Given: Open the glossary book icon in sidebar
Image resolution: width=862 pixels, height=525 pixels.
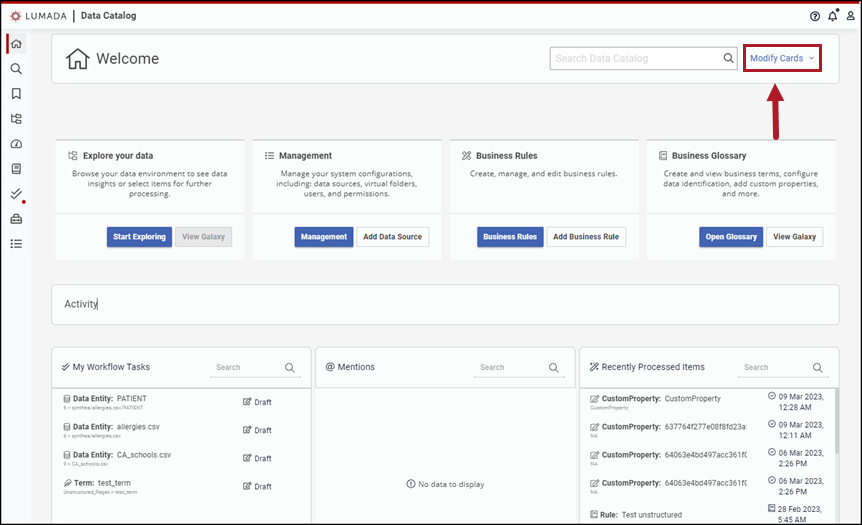Looking at the screenshot, I should 16,169.
